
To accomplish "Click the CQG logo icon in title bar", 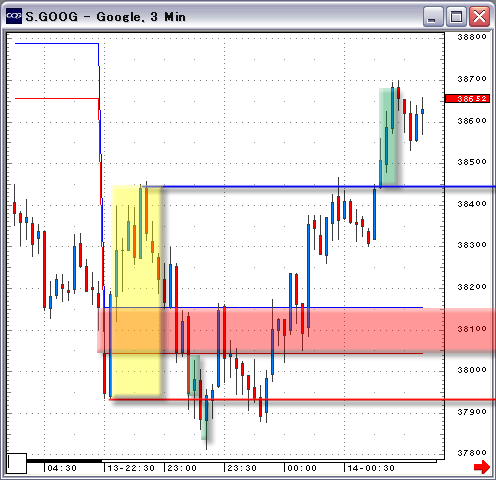I will tap(14, 16).
